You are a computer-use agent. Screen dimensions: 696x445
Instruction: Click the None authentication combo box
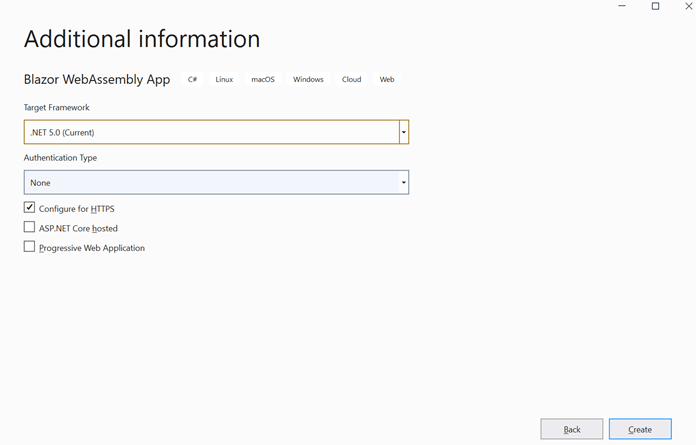(210, 183)
